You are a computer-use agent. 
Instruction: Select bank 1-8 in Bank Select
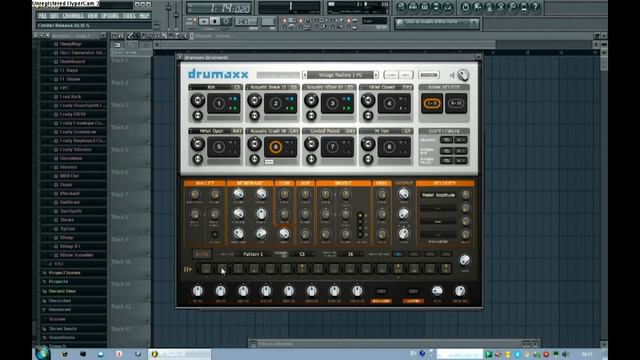432,104
